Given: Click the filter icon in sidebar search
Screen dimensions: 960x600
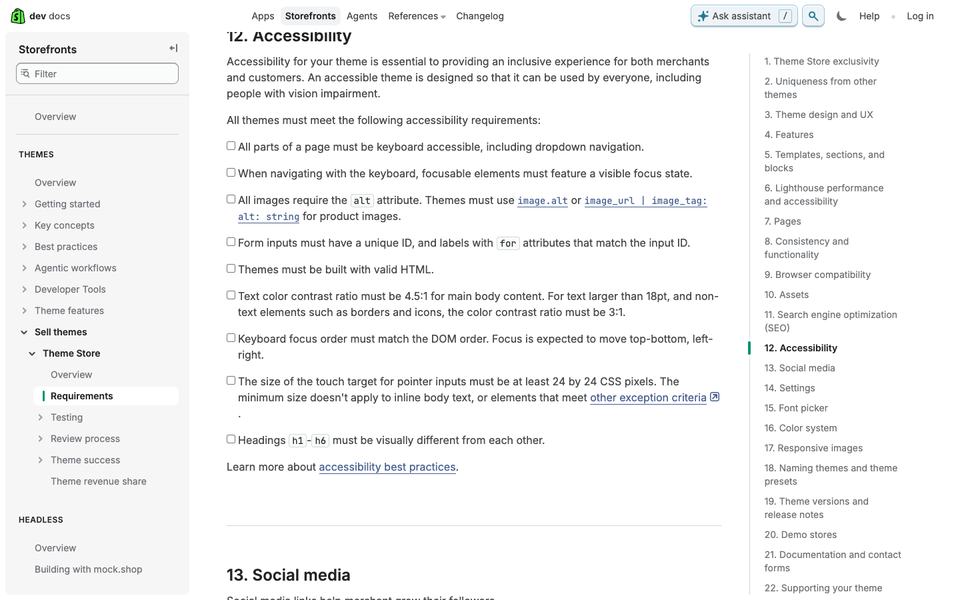Looking at the screenshot, I should tap(25, 73).
